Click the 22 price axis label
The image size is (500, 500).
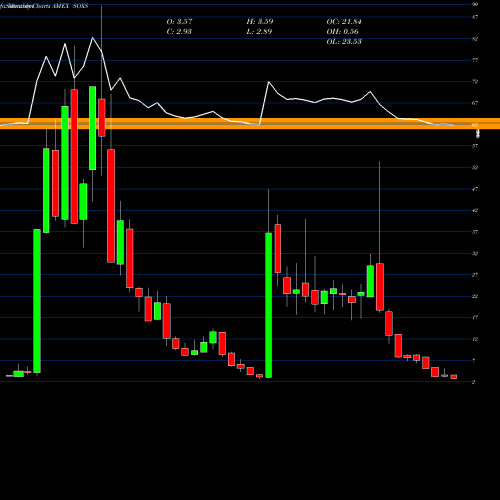point(475,296)
